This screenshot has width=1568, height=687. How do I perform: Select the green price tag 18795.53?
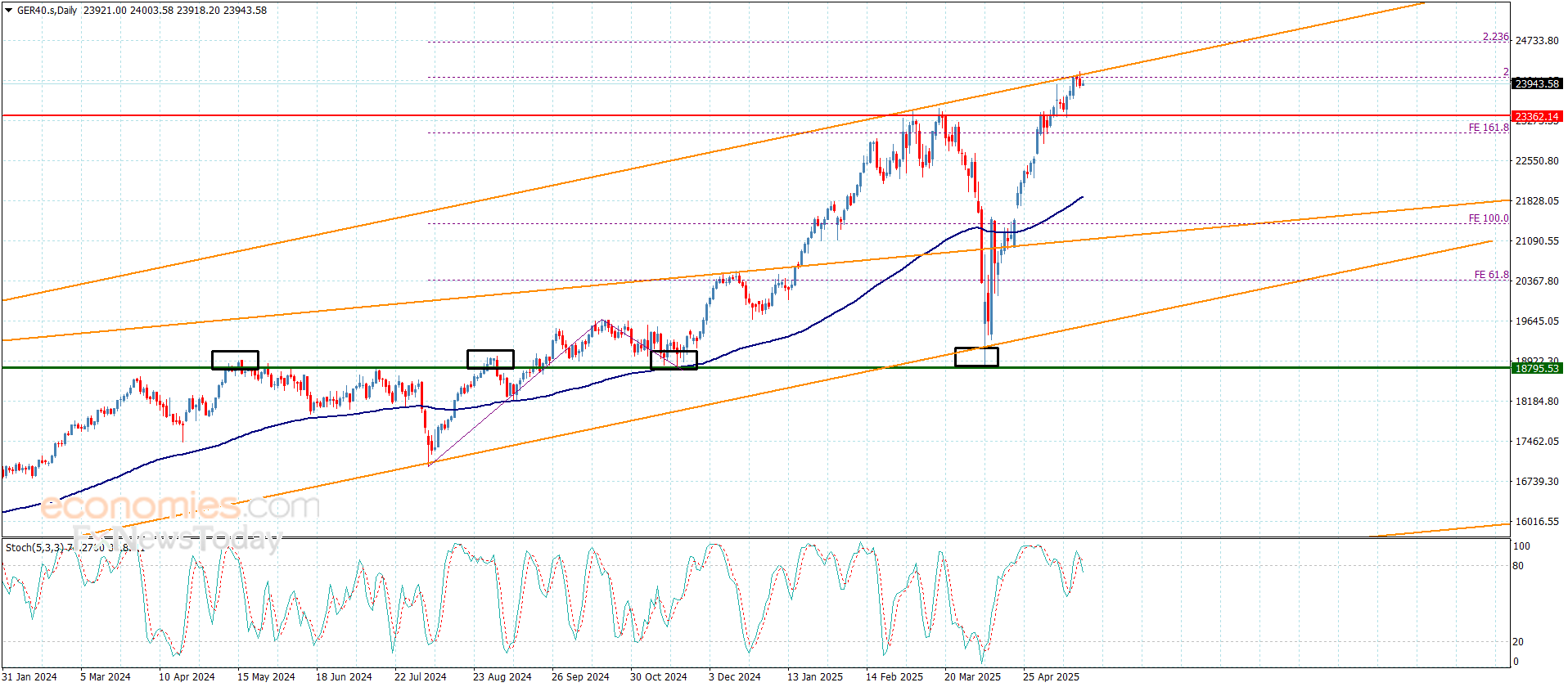click(x=1537, y=369)
